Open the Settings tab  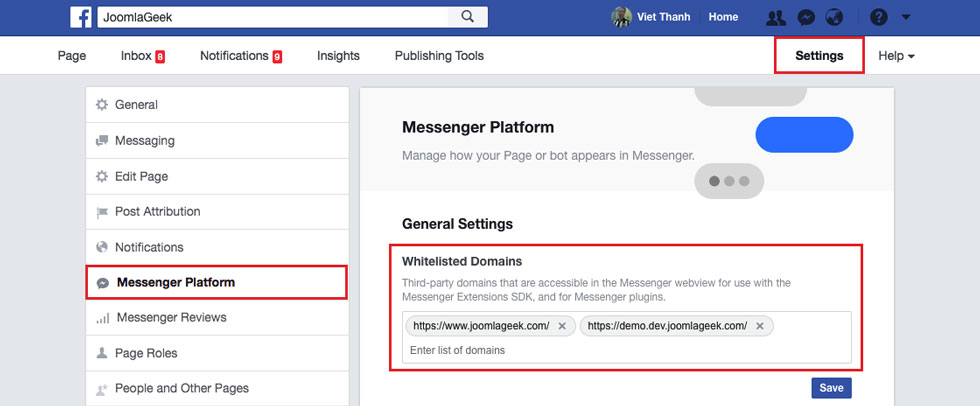[819, 56]
